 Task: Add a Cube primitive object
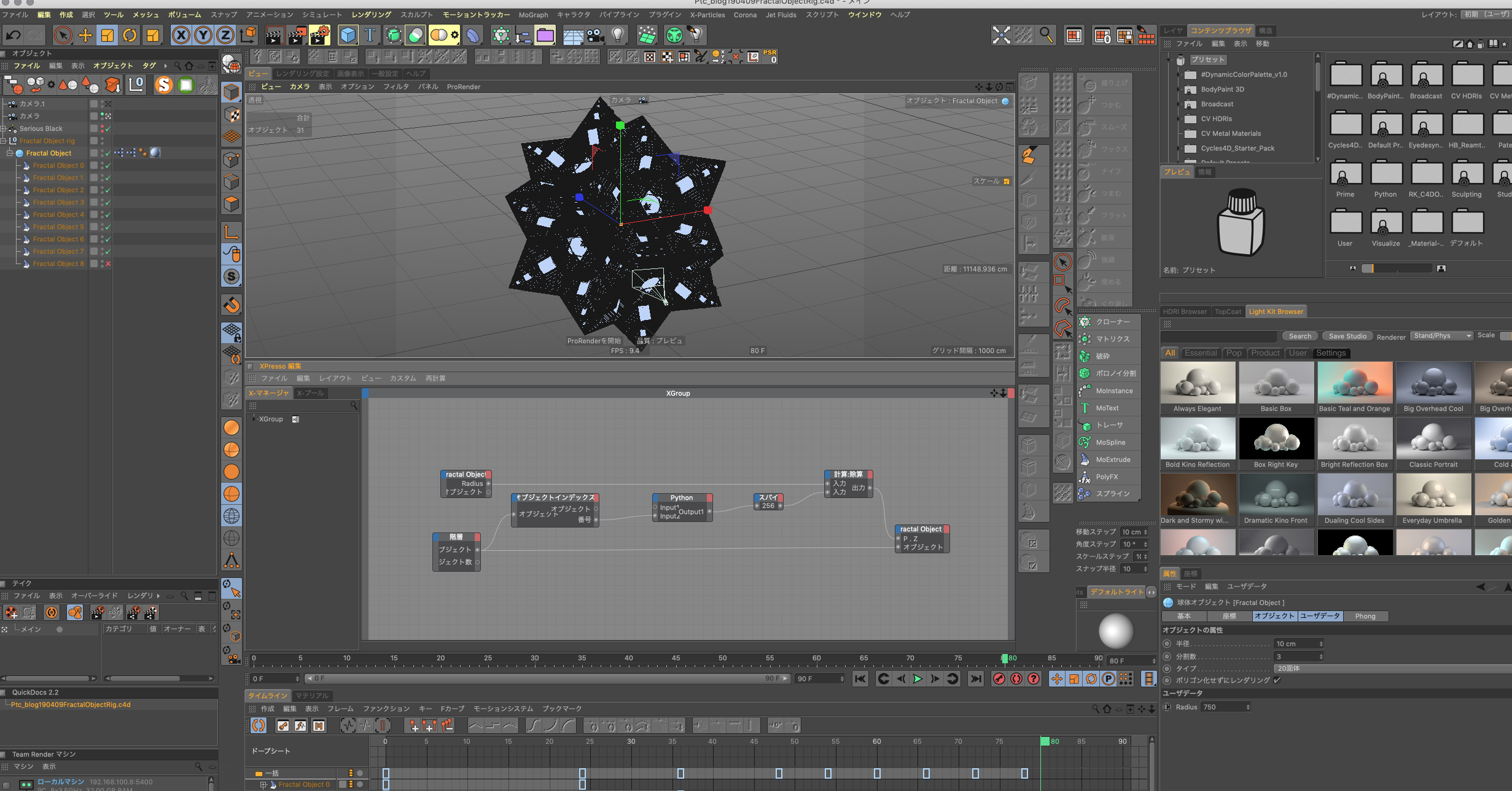[348, 35]
